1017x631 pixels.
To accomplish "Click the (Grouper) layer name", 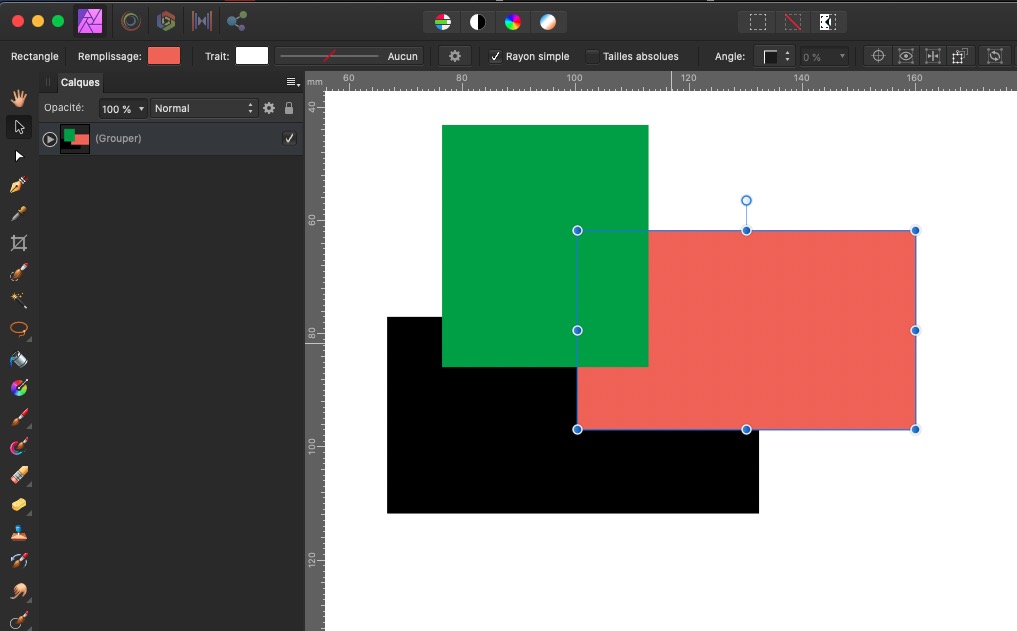I will coord(118,138).
